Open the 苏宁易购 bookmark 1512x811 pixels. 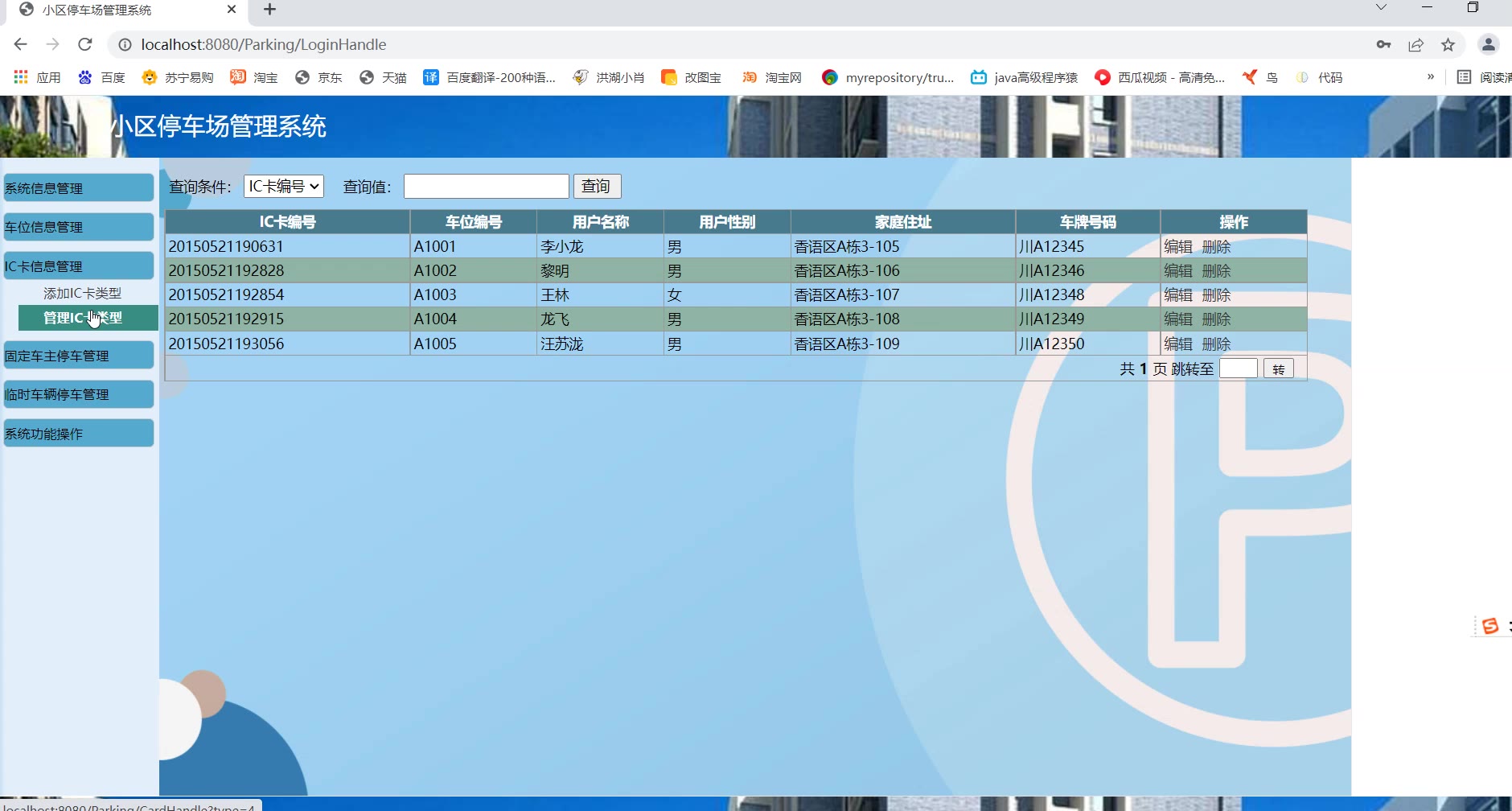click(177, 77)
